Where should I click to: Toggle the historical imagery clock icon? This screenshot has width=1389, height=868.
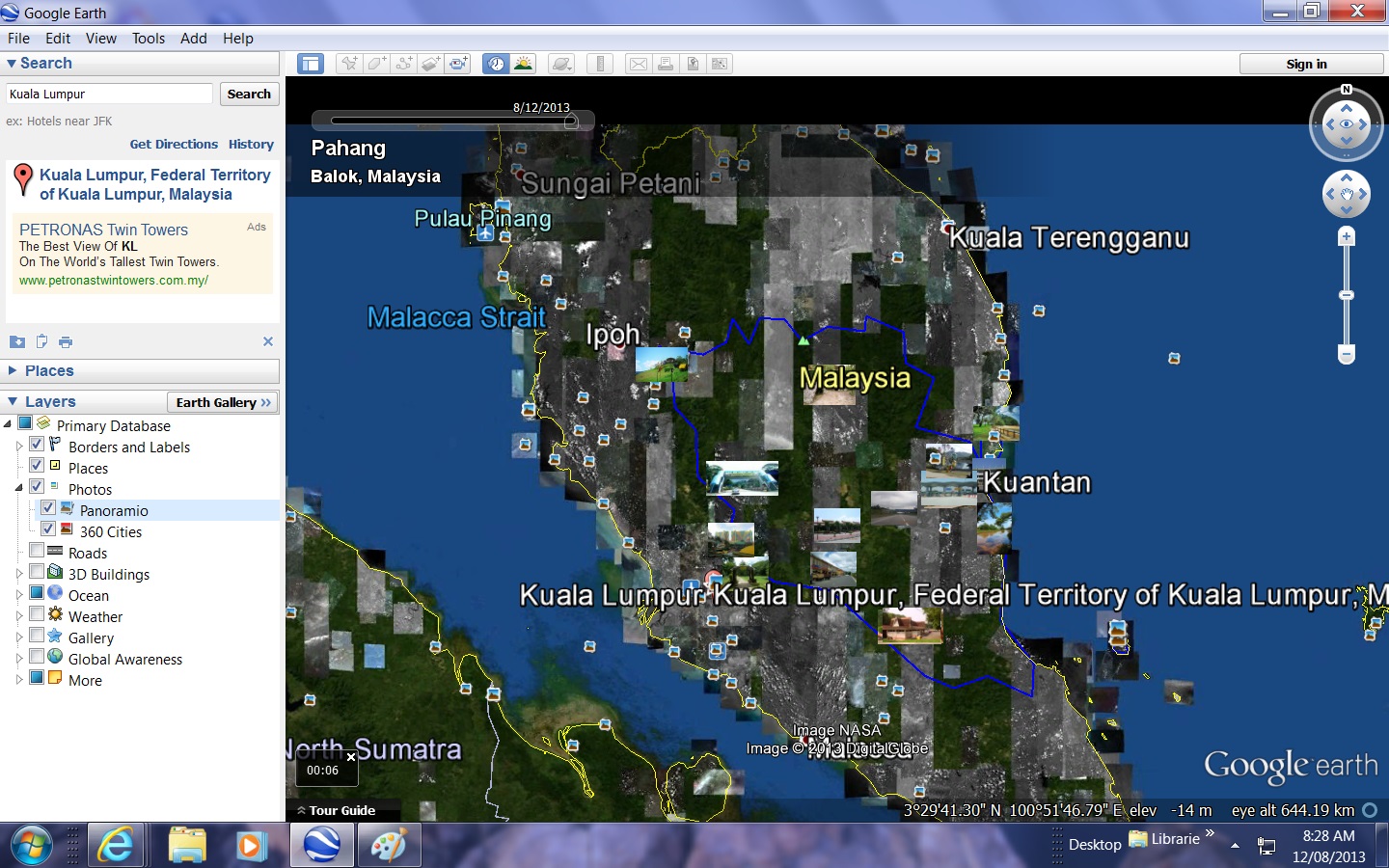coord(496,64)
